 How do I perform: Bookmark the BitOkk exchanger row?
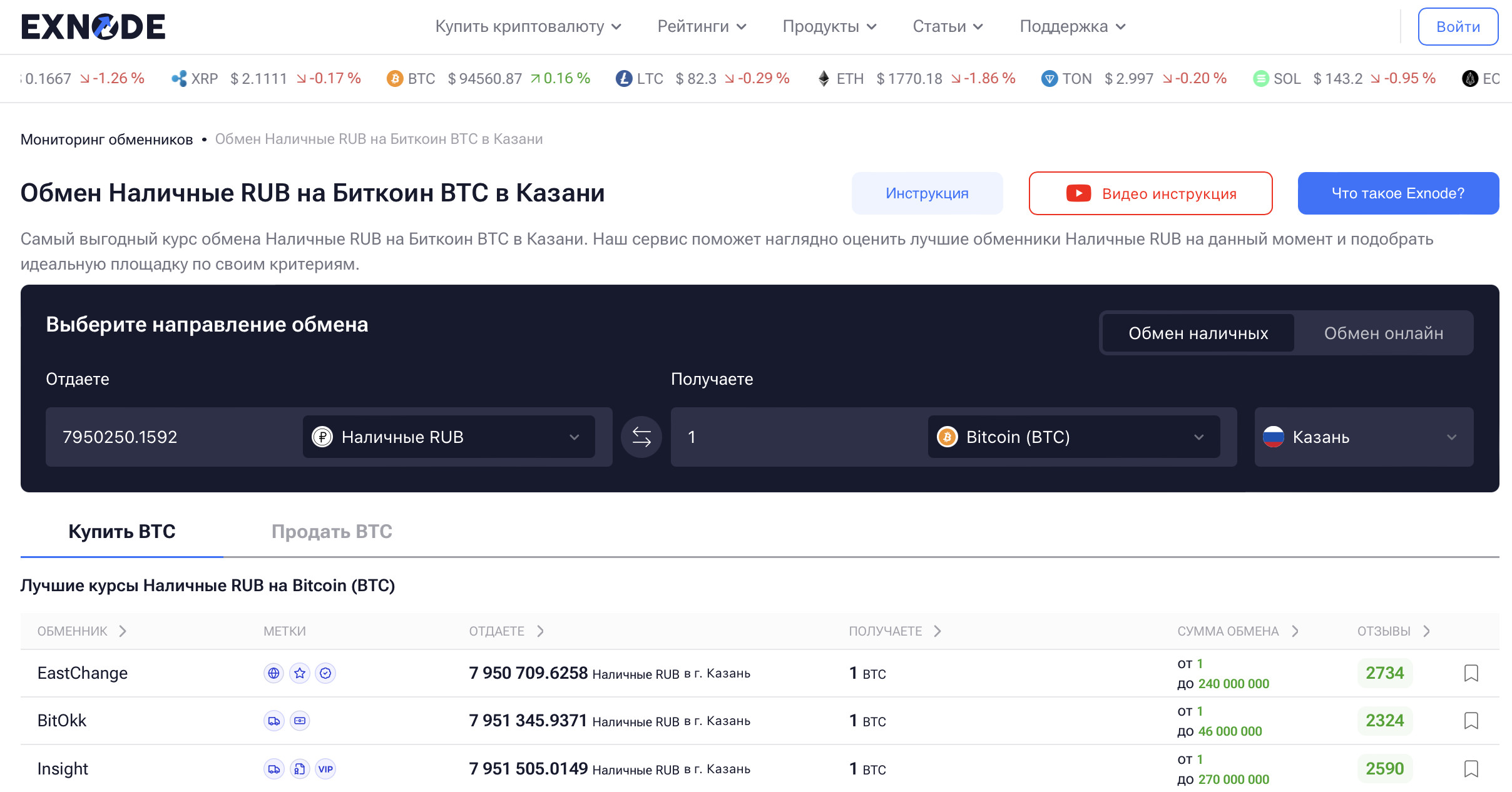click(1471, 721)
